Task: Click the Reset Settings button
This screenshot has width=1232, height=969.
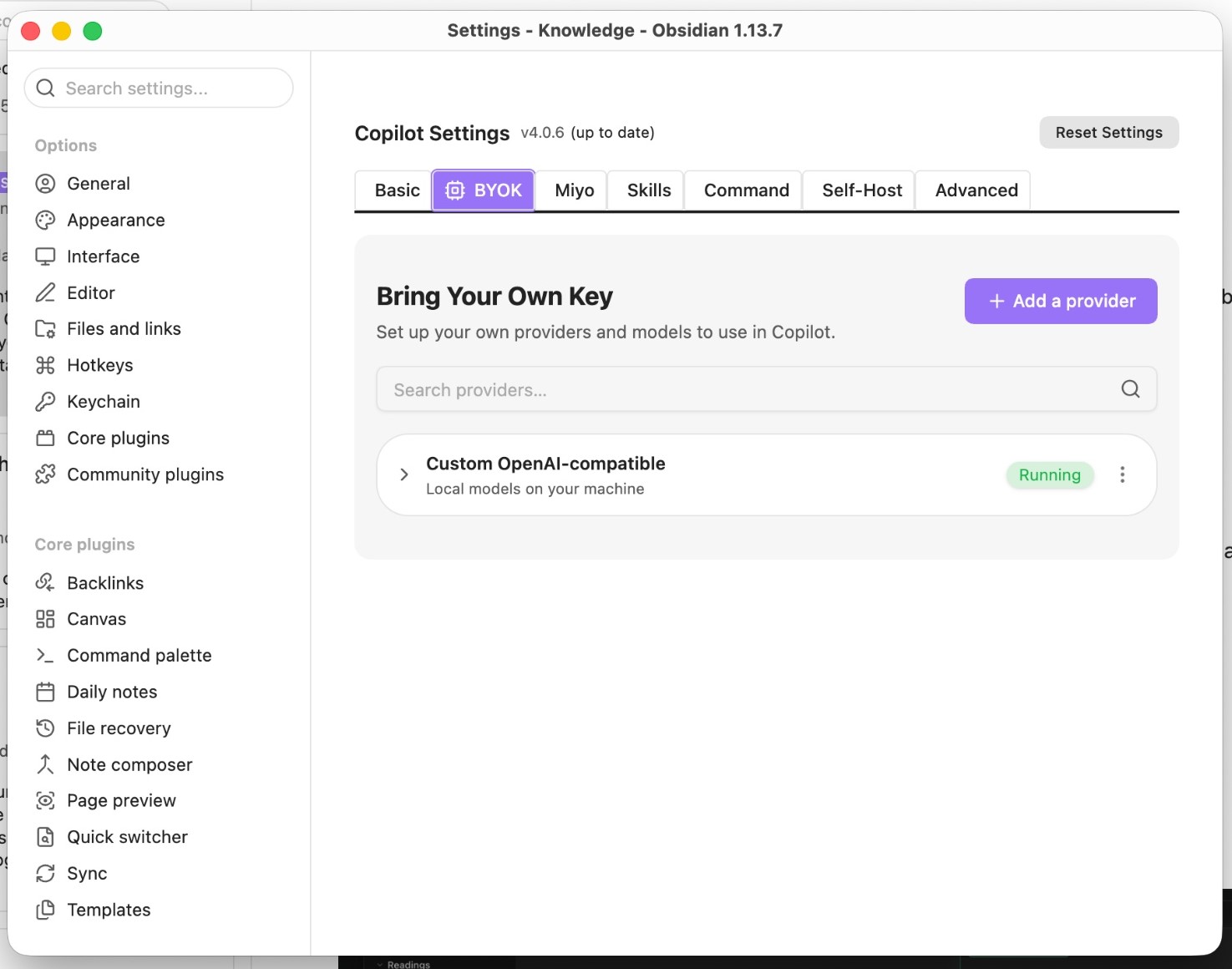Action: 1109,133
